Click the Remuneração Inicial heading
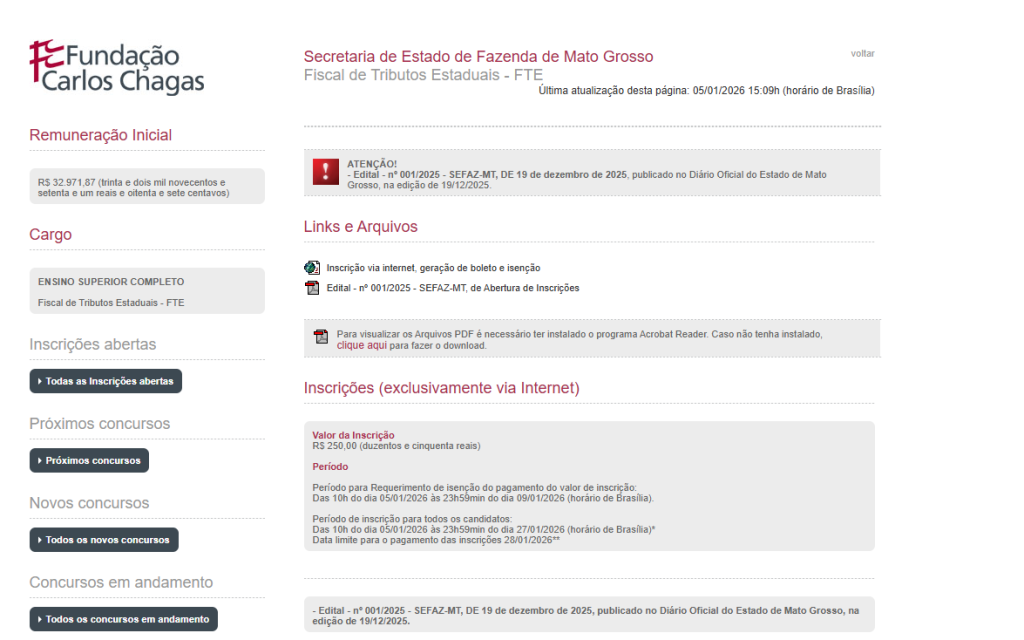 pyautogui.click(x=100, y=135)
